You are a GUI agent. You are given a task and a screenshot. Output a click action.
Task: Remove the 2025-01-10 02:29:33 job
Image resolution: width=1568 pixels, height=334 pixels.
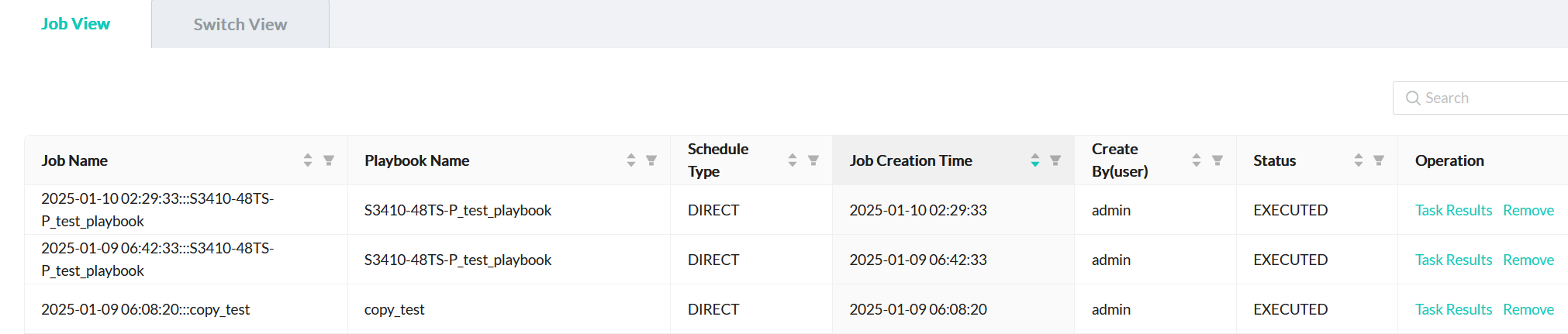[x=1528, y=210]
